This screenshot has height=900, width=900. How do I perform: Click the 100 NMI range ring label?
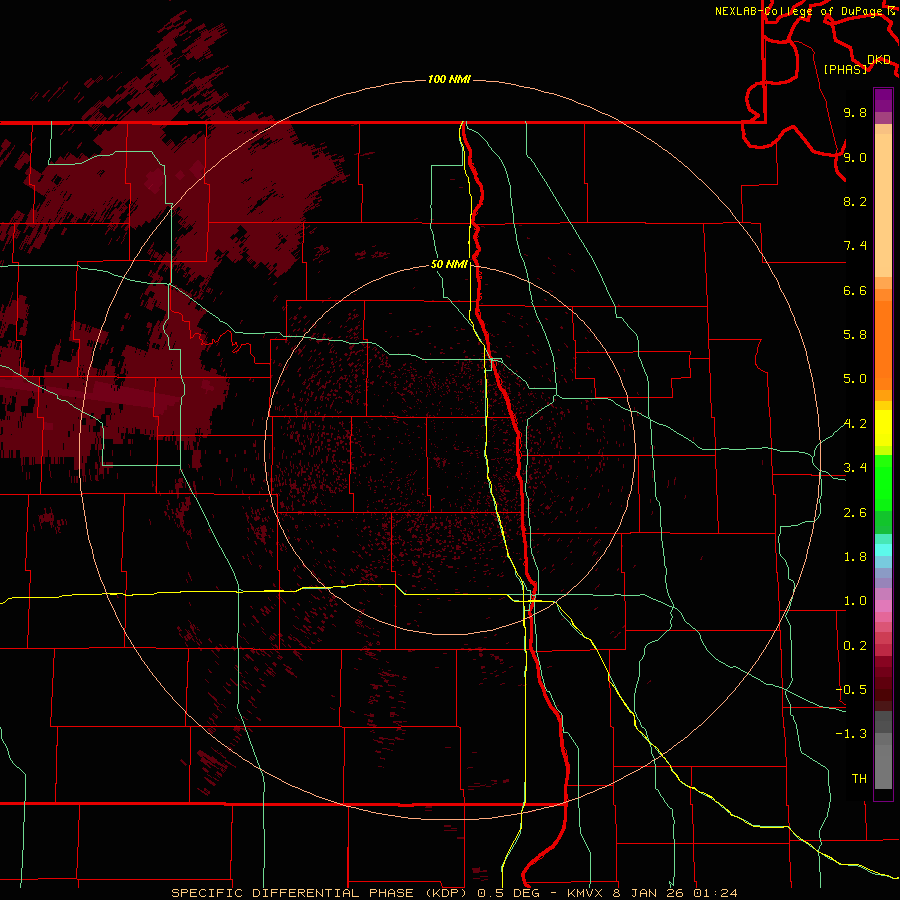pyautogui.click(x=449, y=79)
